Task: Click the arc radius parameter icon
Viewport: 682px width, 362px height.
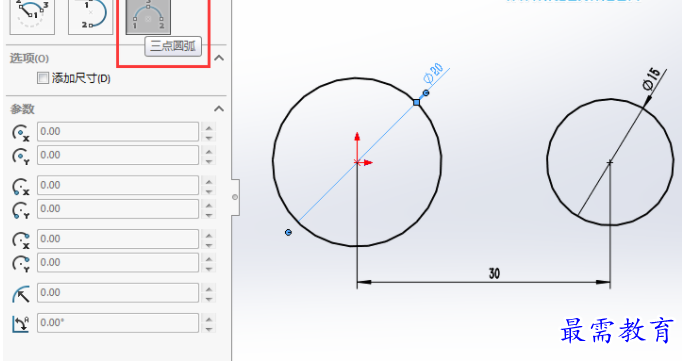Action: point(21,294)
